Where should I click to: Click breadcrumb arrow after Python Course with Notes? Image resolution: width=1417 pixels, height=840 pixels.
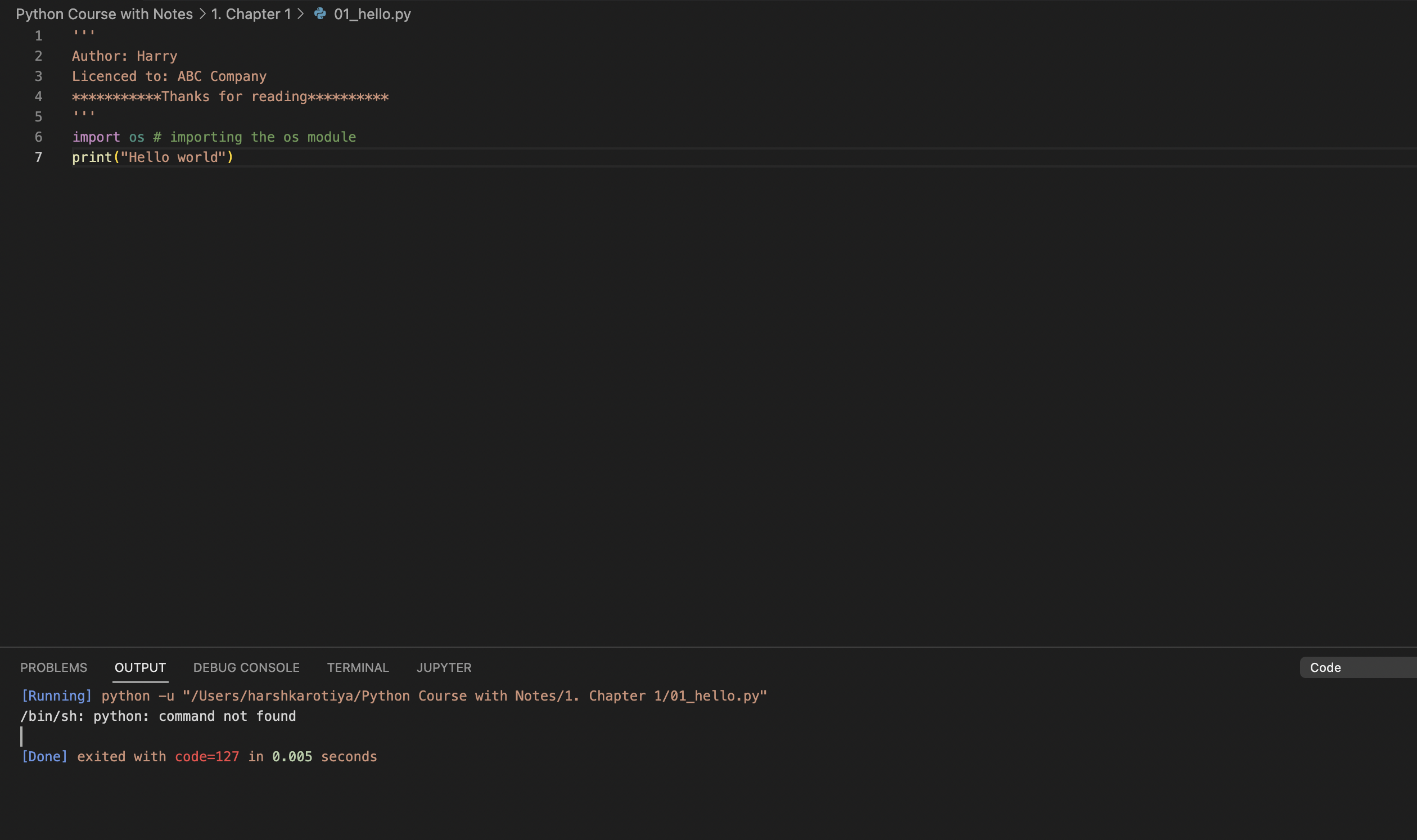pos(201,13)
